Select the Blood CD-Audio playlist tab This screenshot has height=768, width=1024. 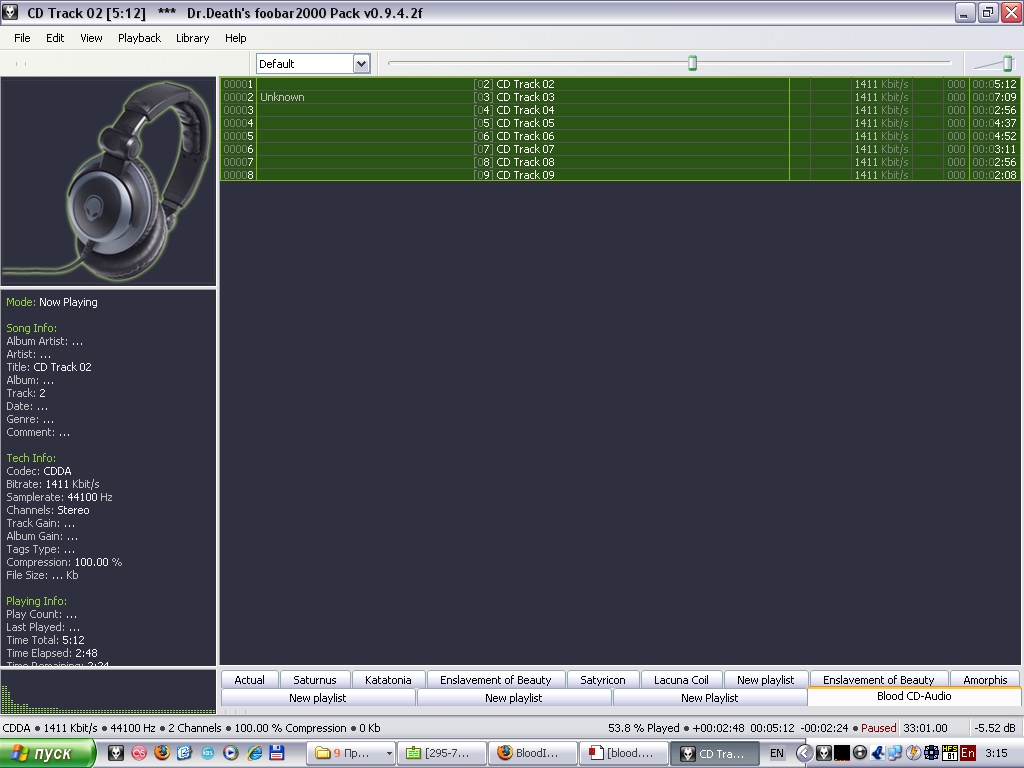click(x=914, y=696)
